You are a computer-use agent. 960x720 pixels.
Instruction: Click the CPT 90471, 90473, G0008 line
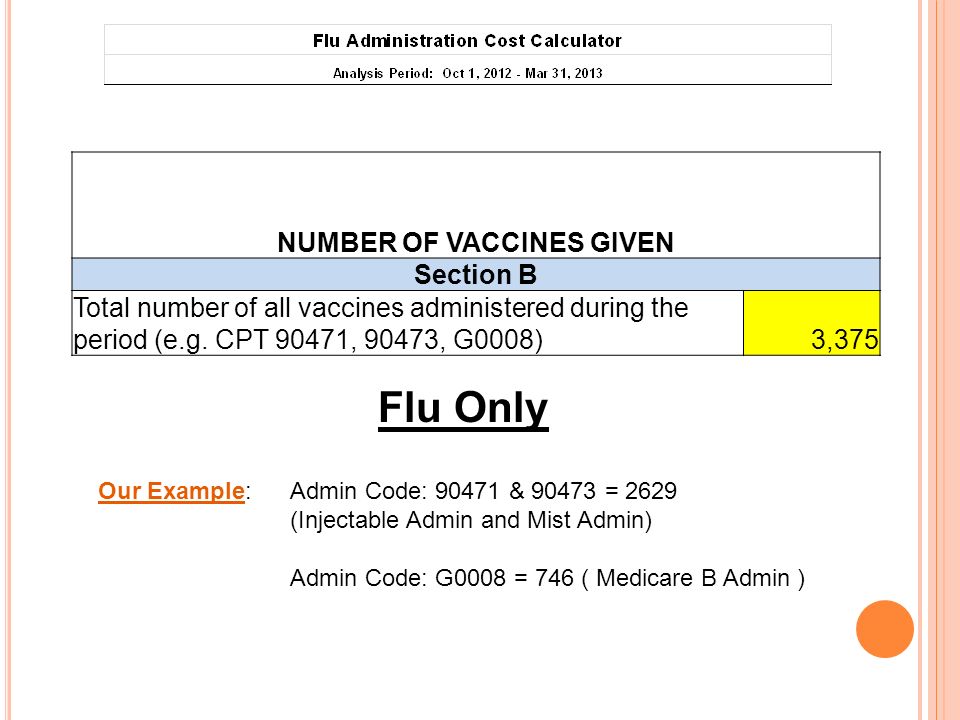[x=308, y=340]
